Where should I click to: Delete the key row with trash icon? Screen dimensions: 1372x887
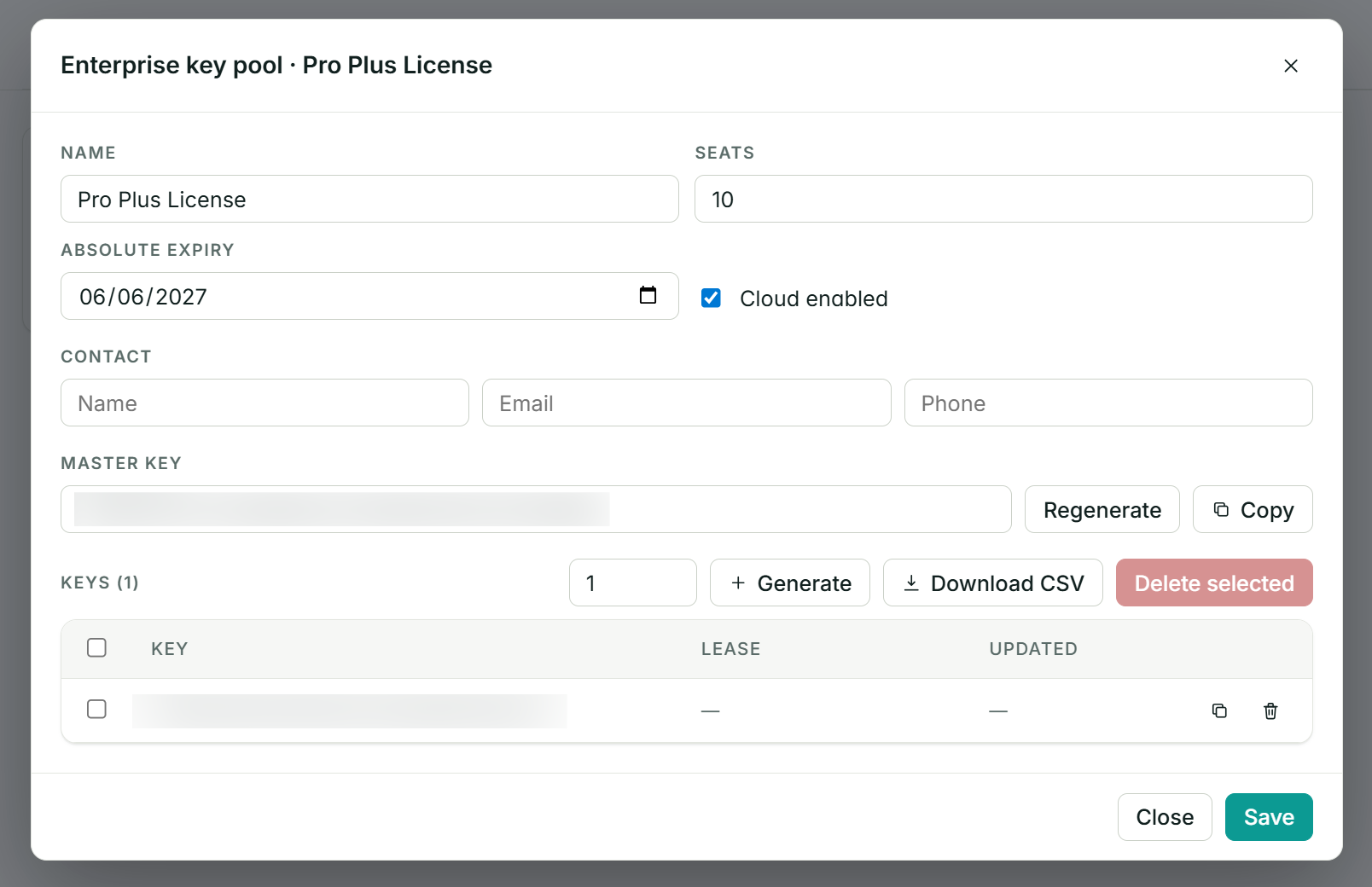1270,710
